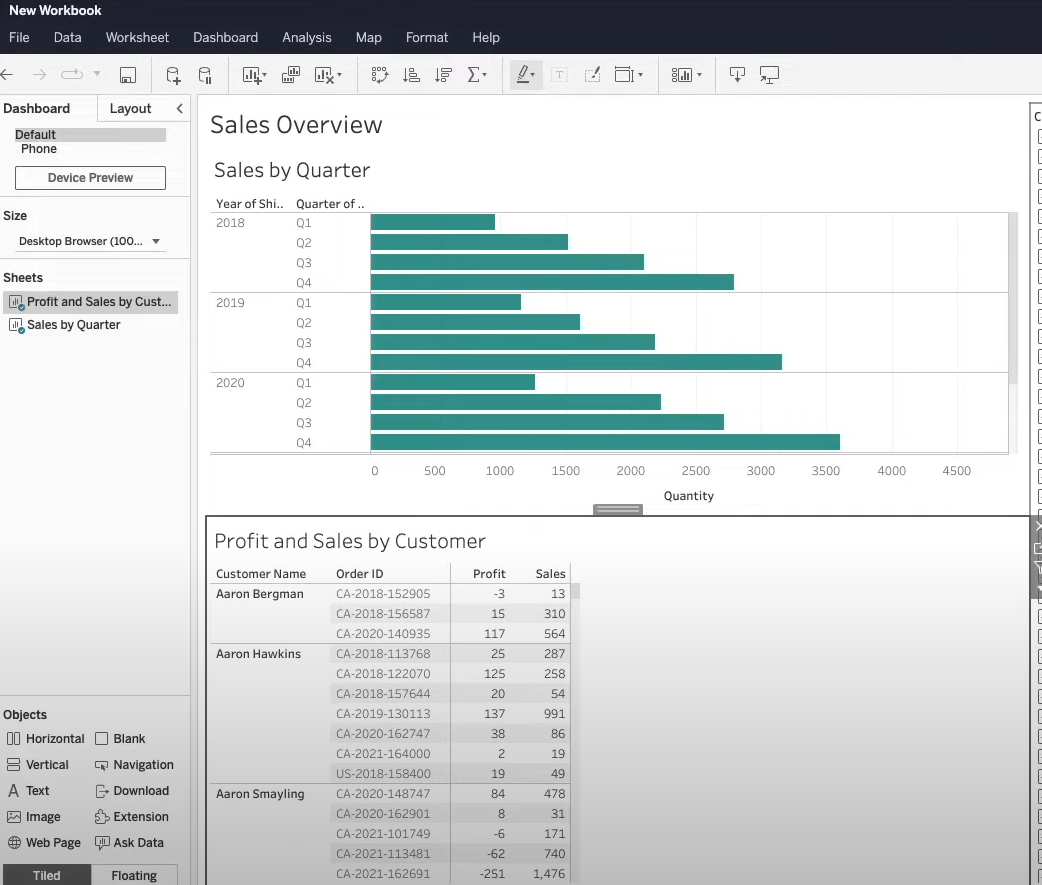Switch to the Layout tab
This screenshot has height=885, width=1042.
click(x=130, y=108)
